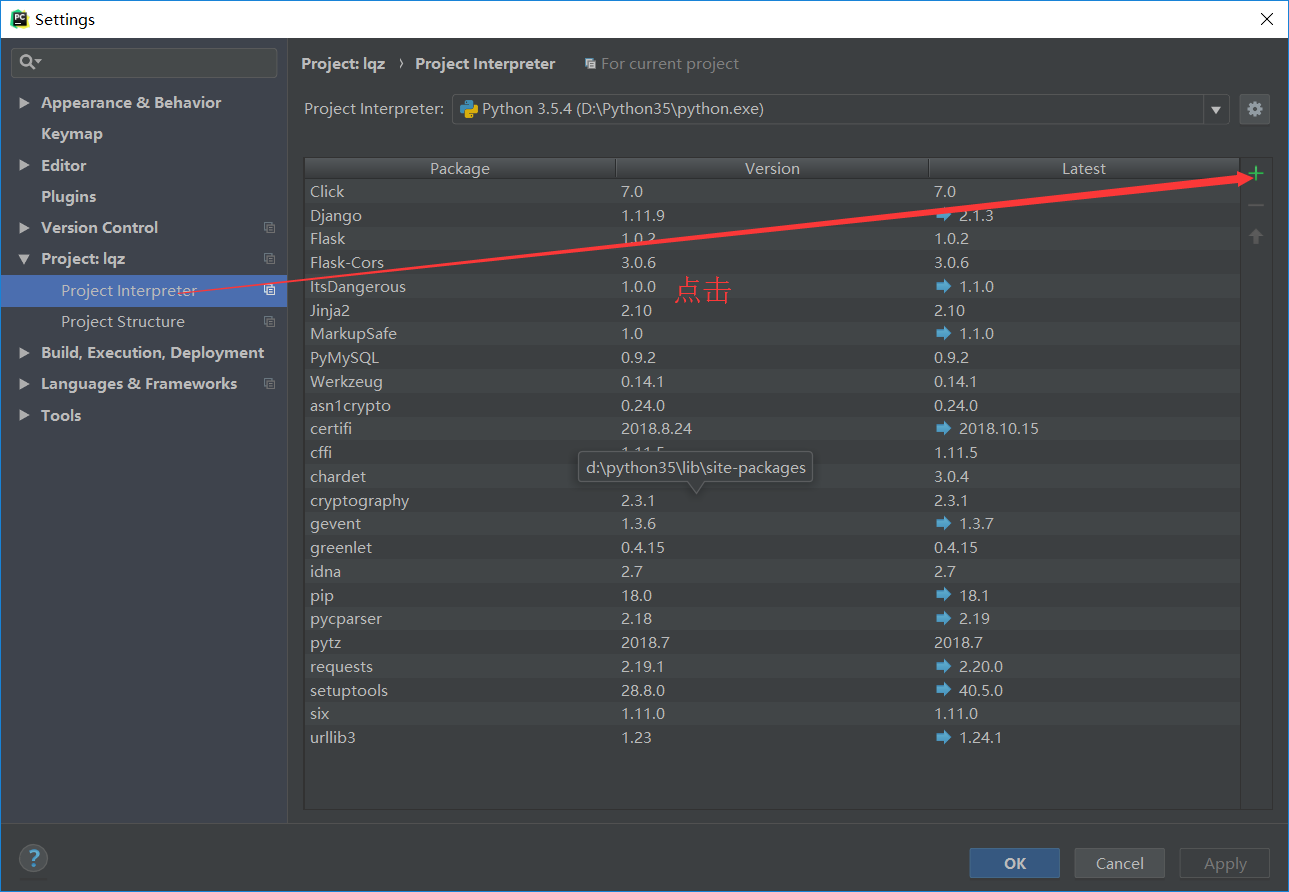
Task: Select the requests package row
Action: click(x=772, y=667)
